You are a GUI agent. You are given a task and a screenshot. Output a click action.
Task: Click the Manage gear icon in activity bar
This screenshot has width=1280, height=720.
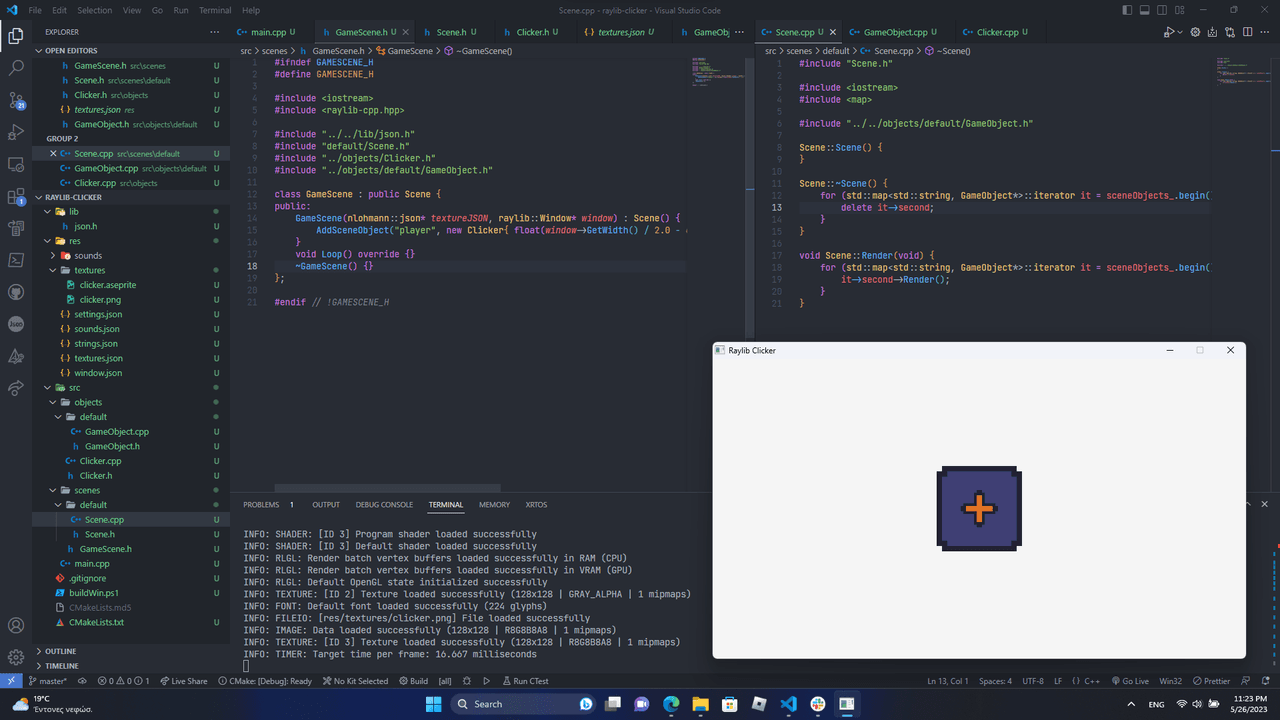click(x=16, y=657)
